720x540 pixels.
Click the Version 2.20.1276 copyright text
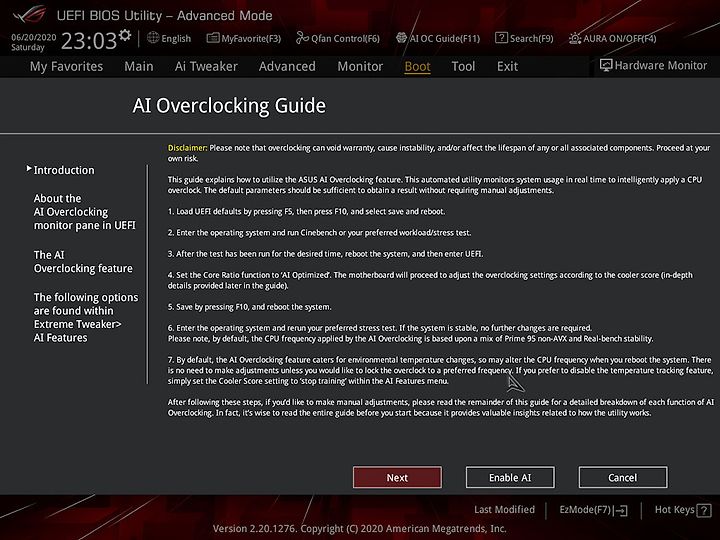click(360, 529)
